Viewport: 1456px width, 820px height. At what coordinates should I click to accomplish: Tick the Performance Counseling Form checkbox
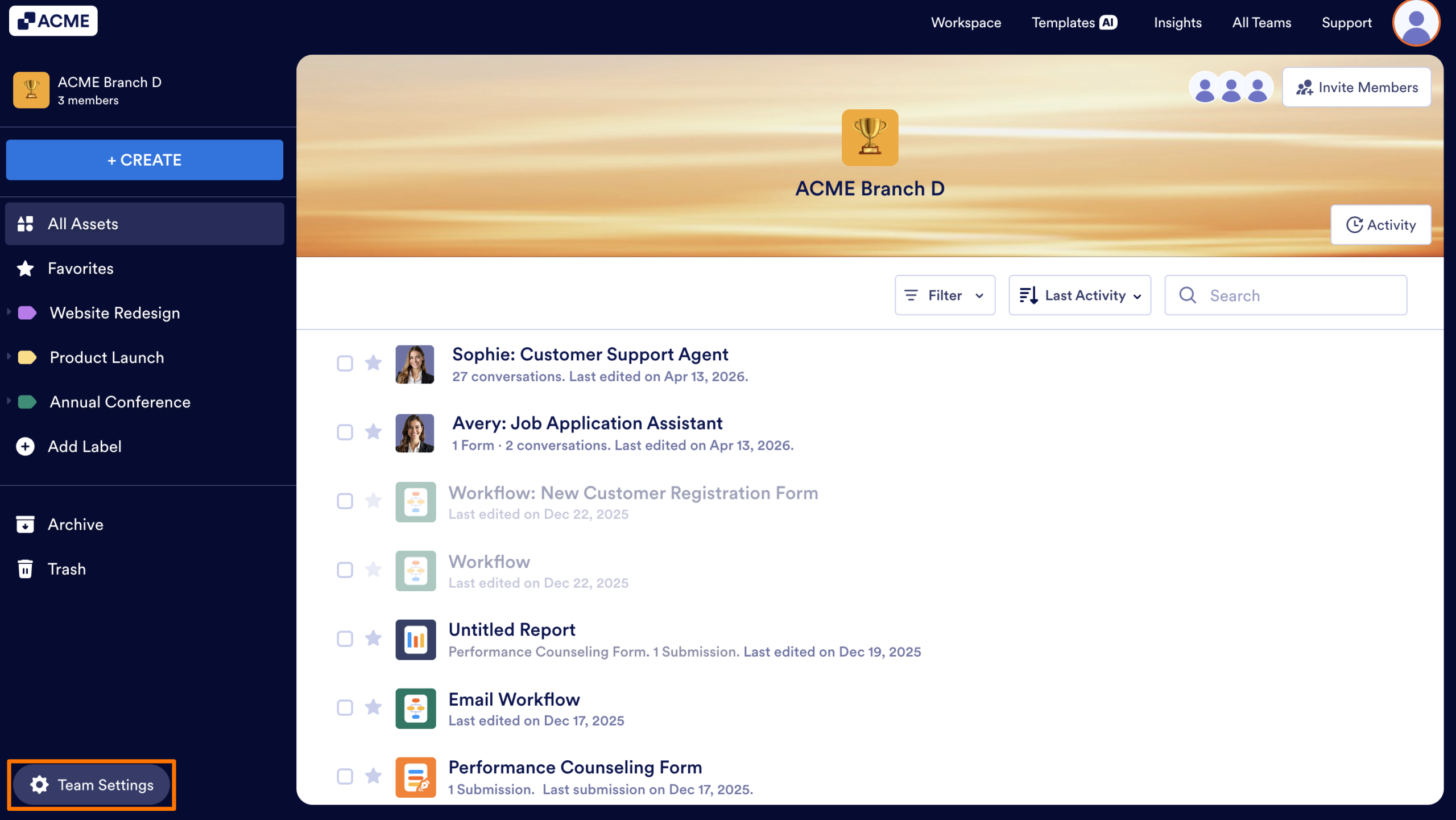click(x=345, y=776)
